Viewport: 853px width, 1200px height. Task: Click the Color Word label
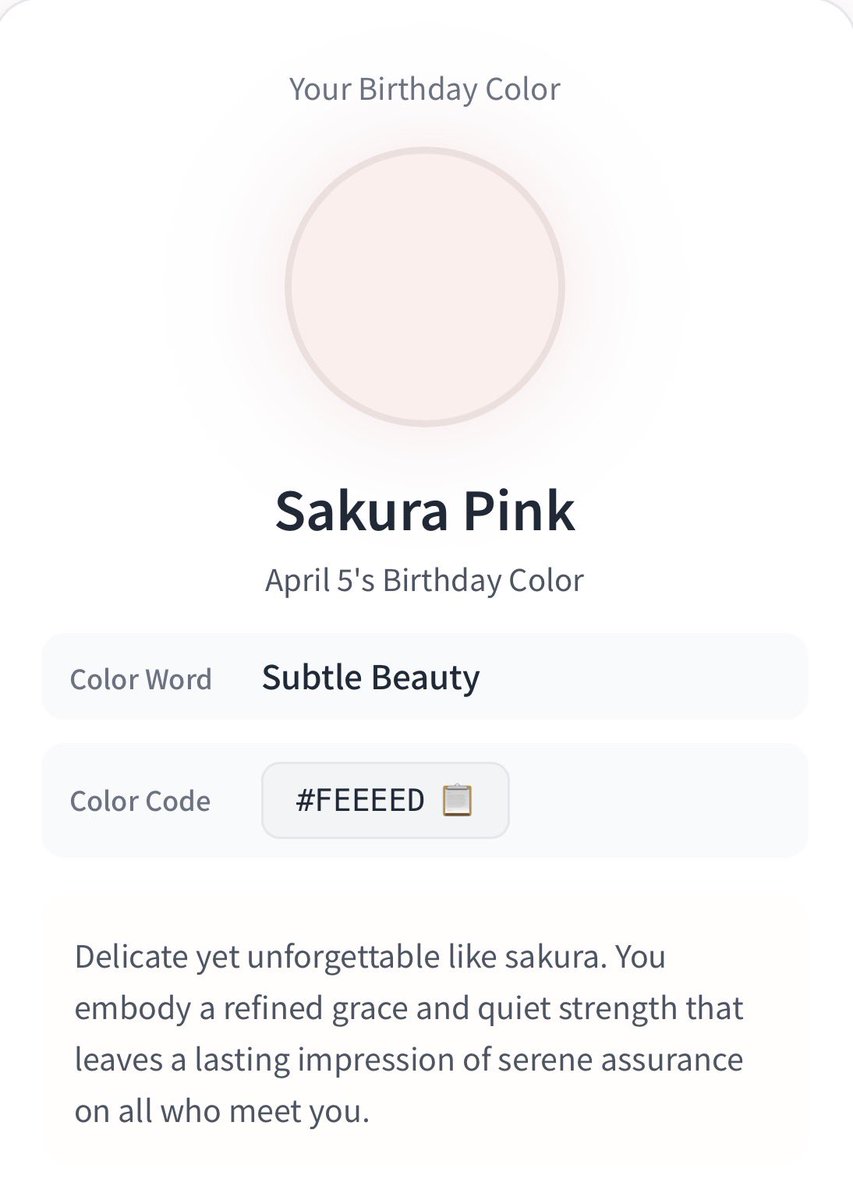[141, 679]
